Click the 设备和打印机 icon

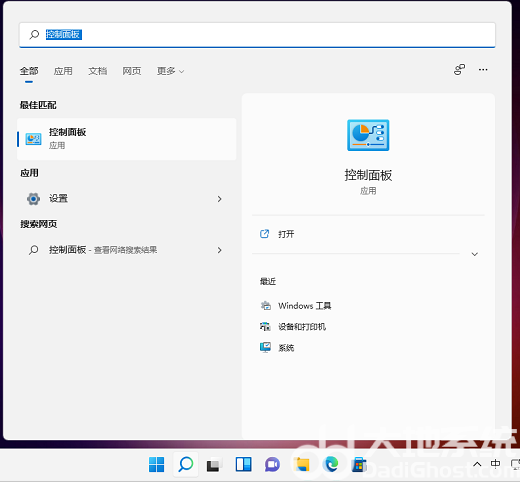tap(265, 327)
